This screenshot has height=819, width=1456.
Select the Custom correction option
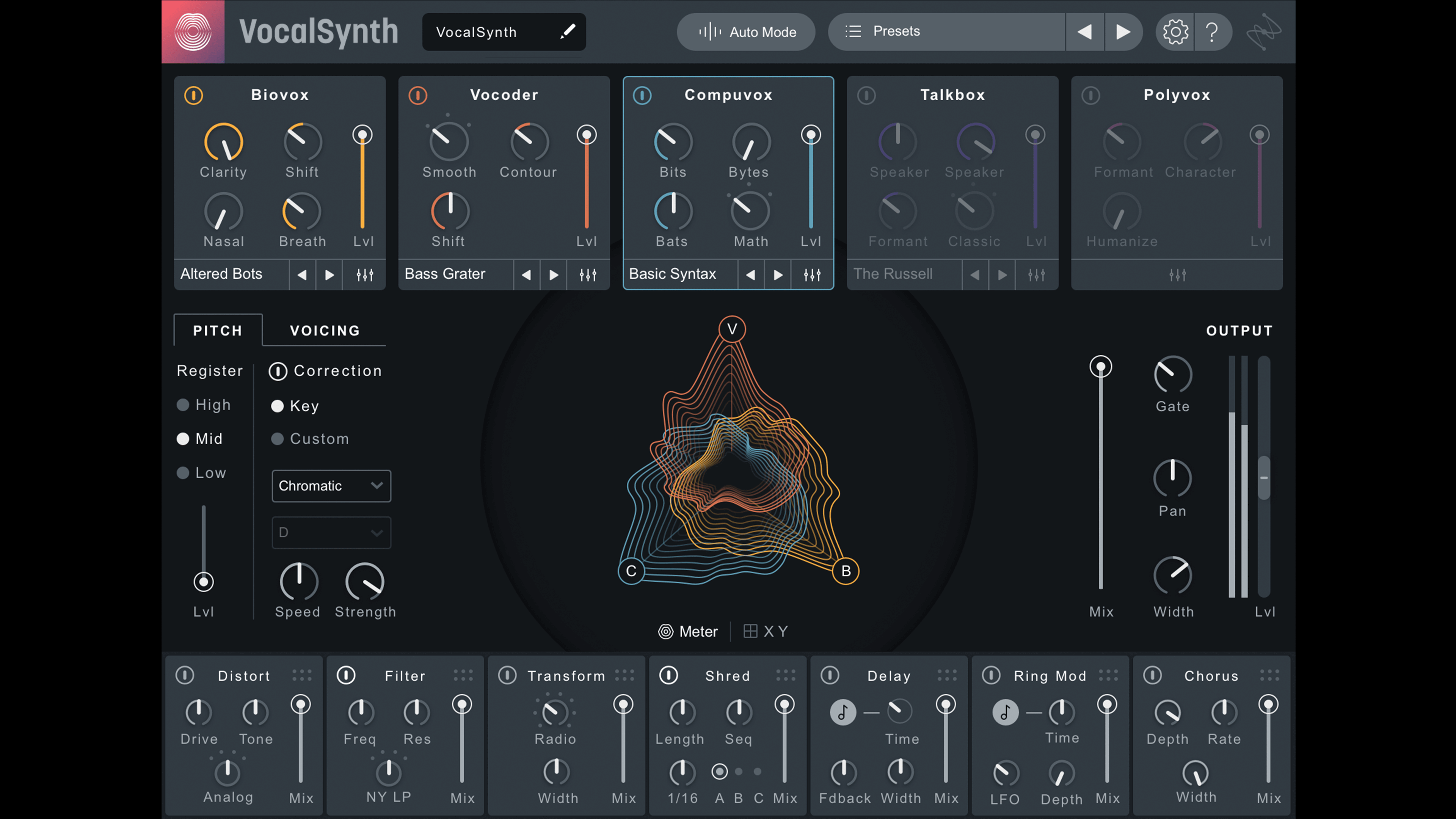310,439
